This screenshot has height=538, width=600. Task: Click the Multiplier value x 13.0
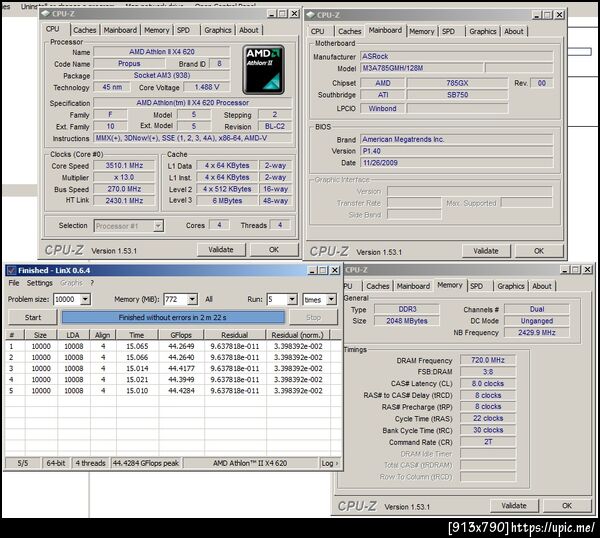pyautogui.click(x=124, y=177)
